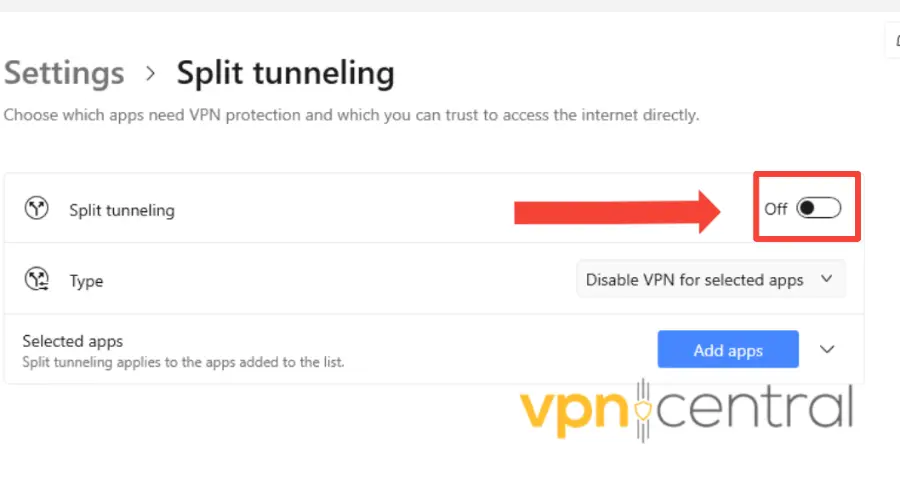Image resolution: width=900 pixels, height=500 pixels.
Task: Click the Split tunneling fork icon
Action: coord(37,209)
